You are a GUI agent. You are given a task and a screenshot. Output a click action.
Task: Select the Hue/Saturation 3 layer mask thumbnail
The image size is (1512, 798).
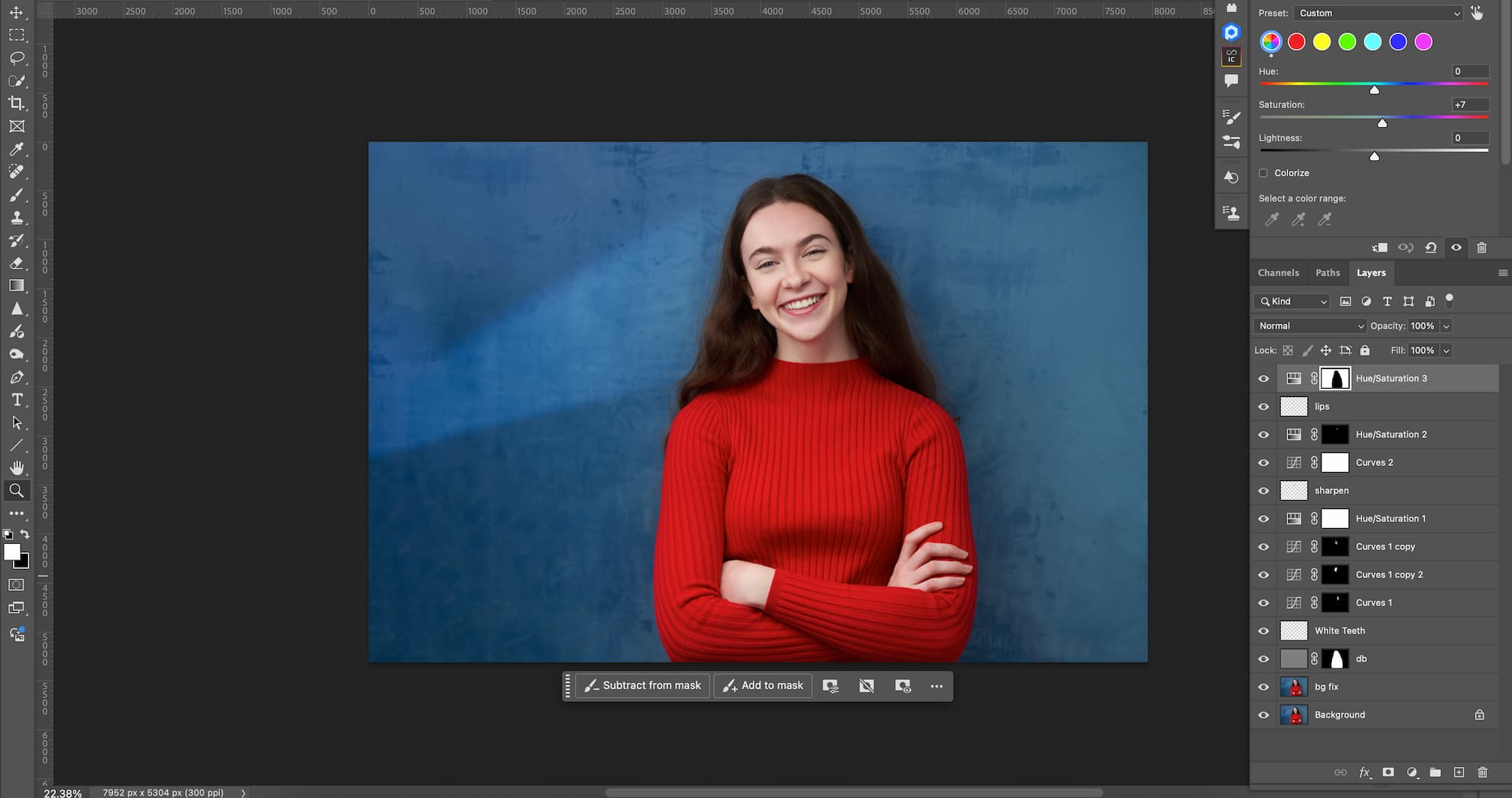pos(1335,378)
